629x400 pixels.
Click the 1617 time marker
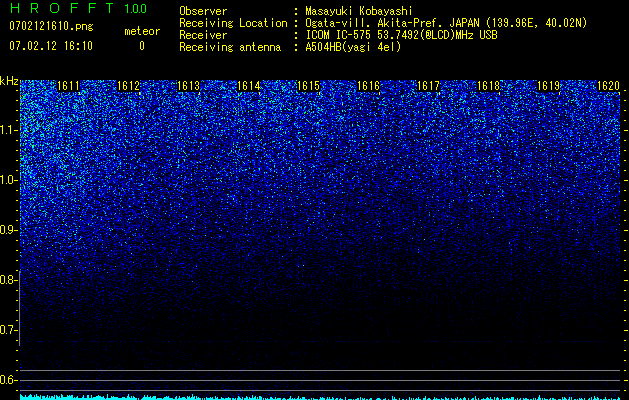point(428,86)
